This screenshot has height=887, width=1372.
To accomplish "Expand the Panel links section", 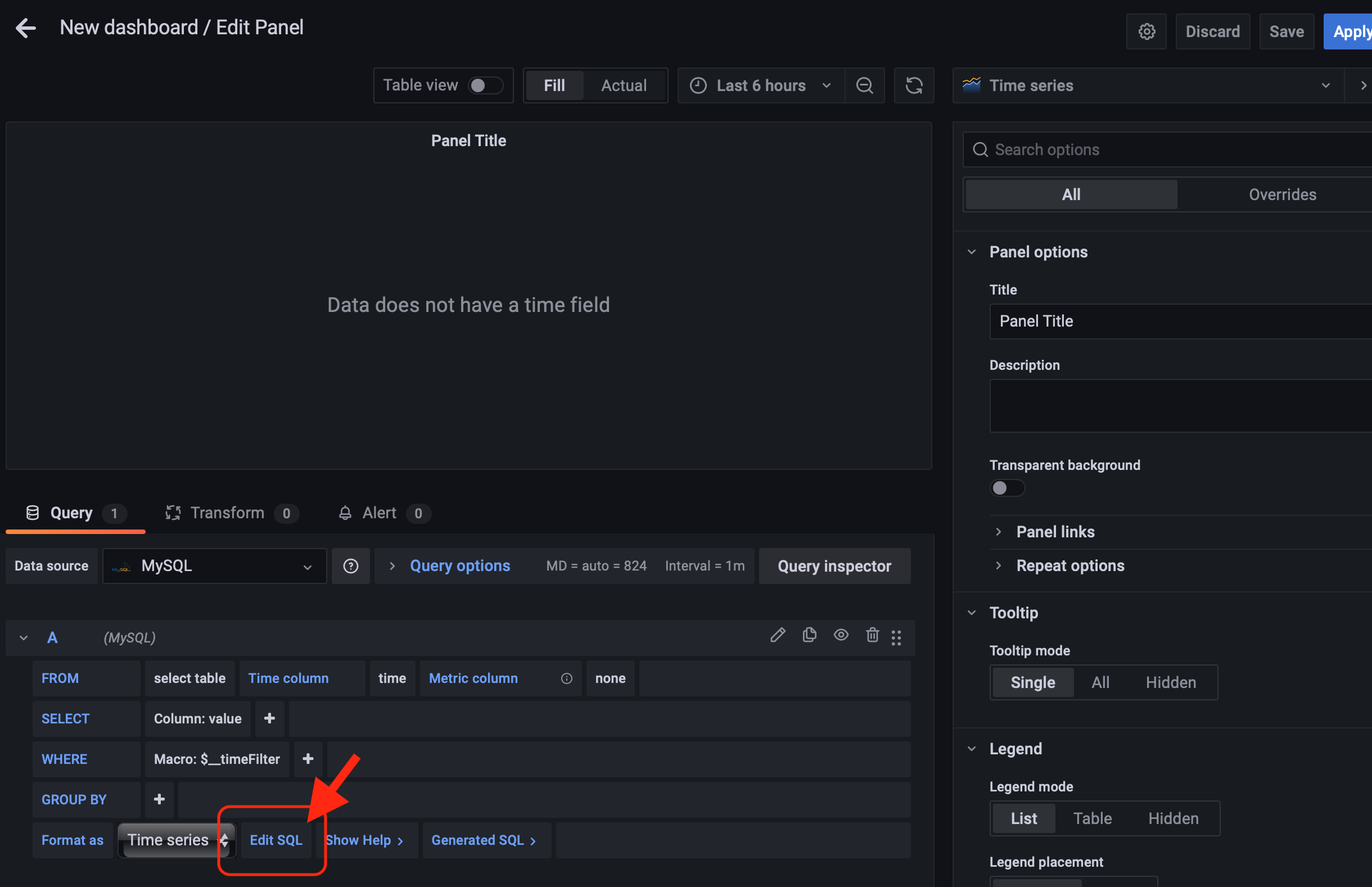I will point(1055,532).
